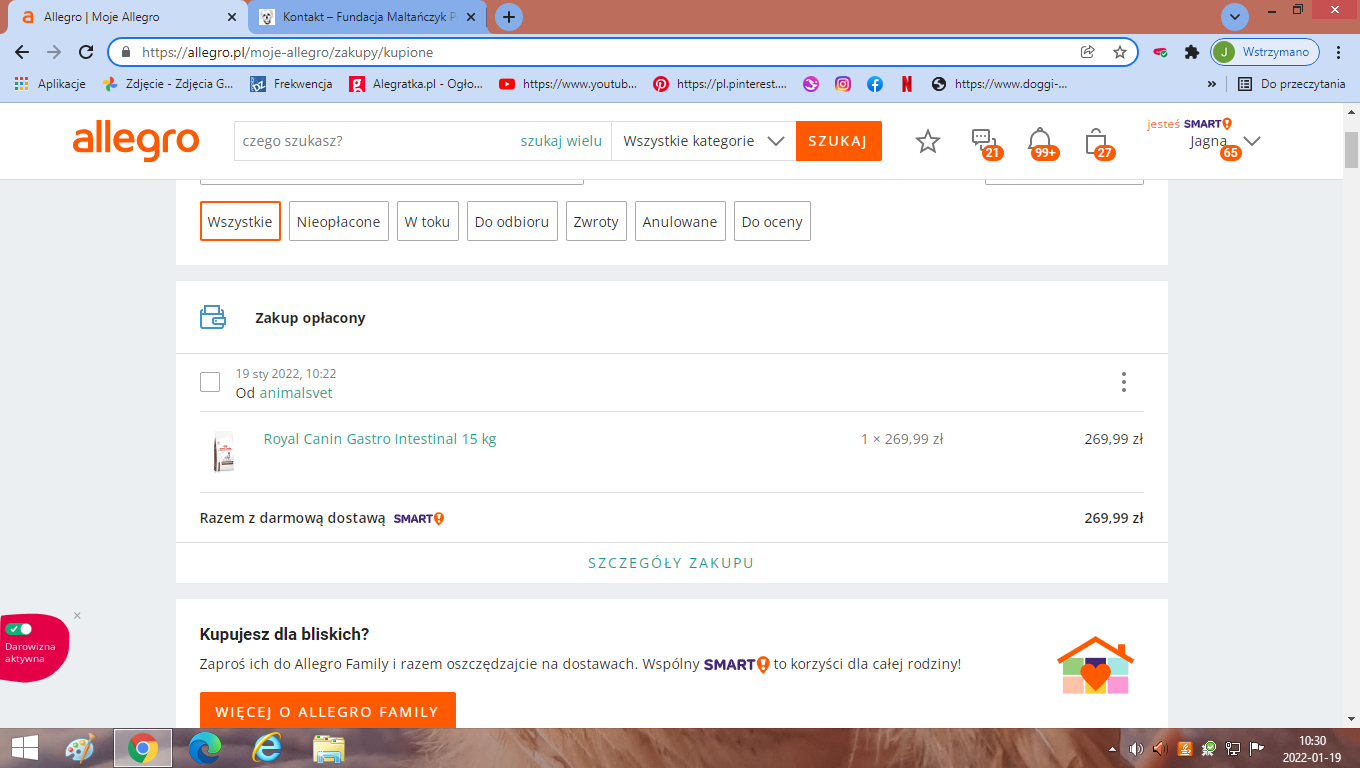Open the notifications bell icon
Screen dimensions: 1360x768
point(1040,141)
